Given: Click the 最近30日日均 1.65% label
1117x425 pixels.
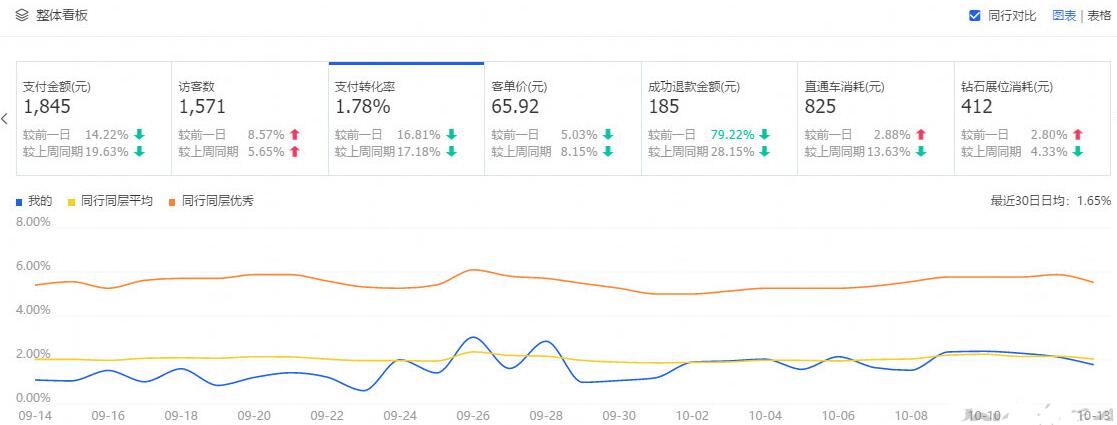Looking at the screenshot, I should [1050, 201].
